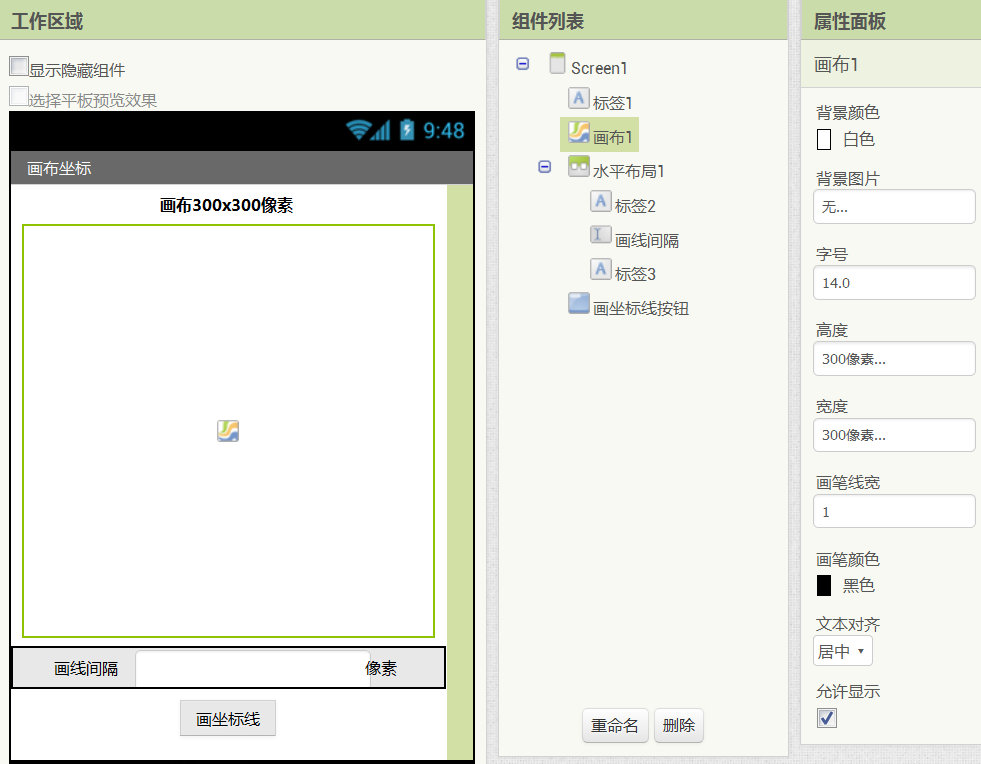This screenshot has width=981, height=764.
Task: Click the 工作区域 panel header
Action: coord(243,20)
